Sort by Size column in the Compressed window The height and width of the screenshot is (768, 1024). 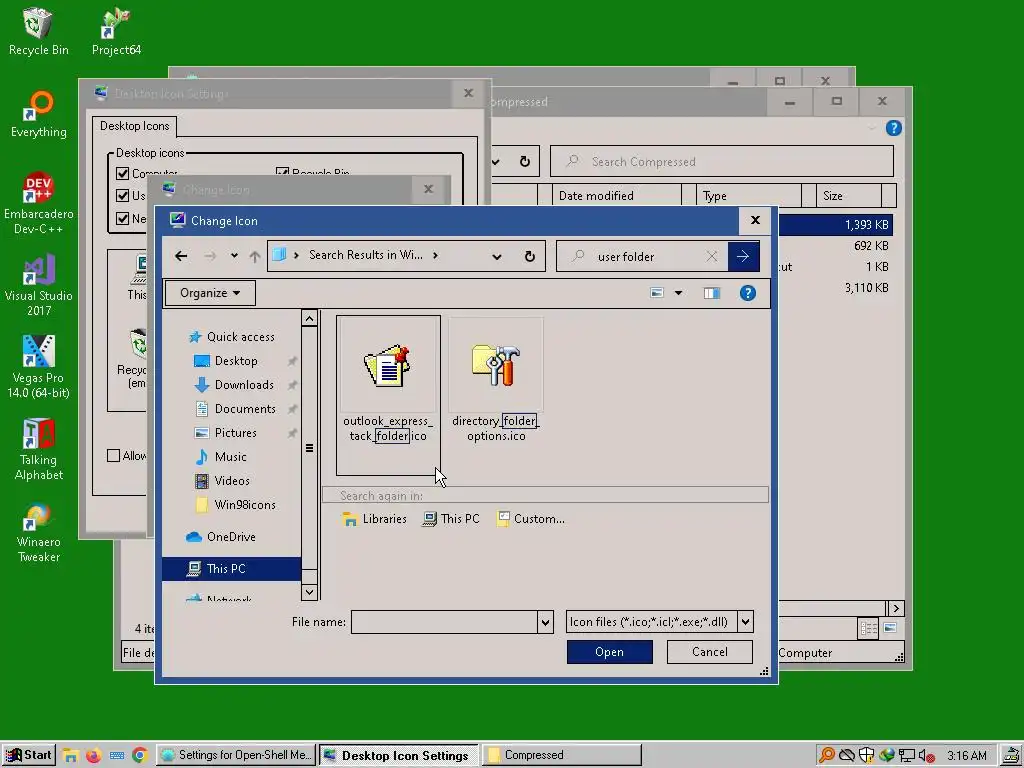849,196
